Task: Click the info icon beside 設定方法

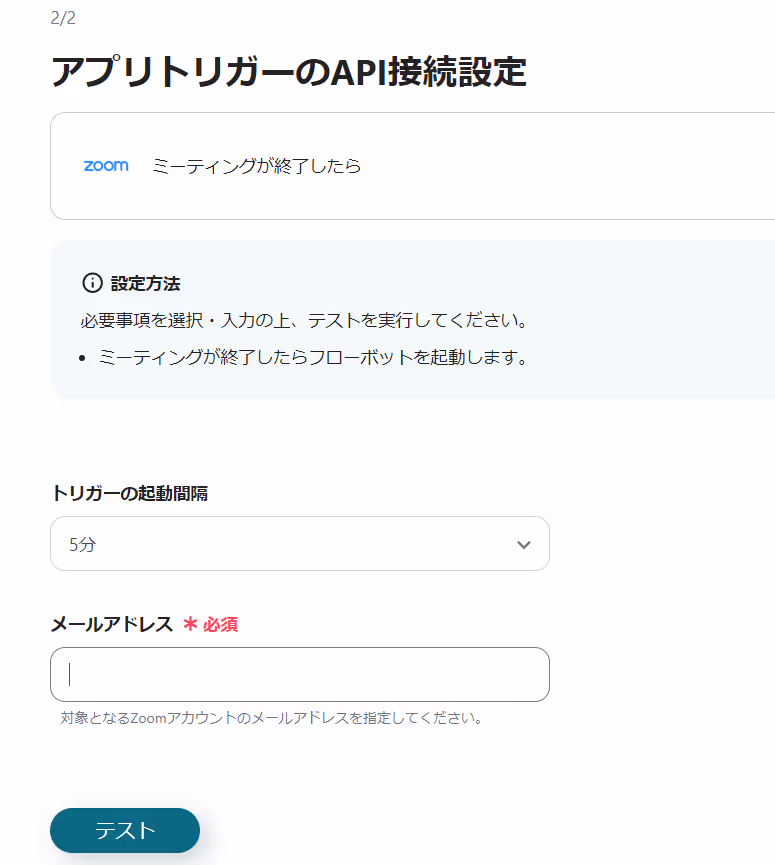Action: point(92,283)
